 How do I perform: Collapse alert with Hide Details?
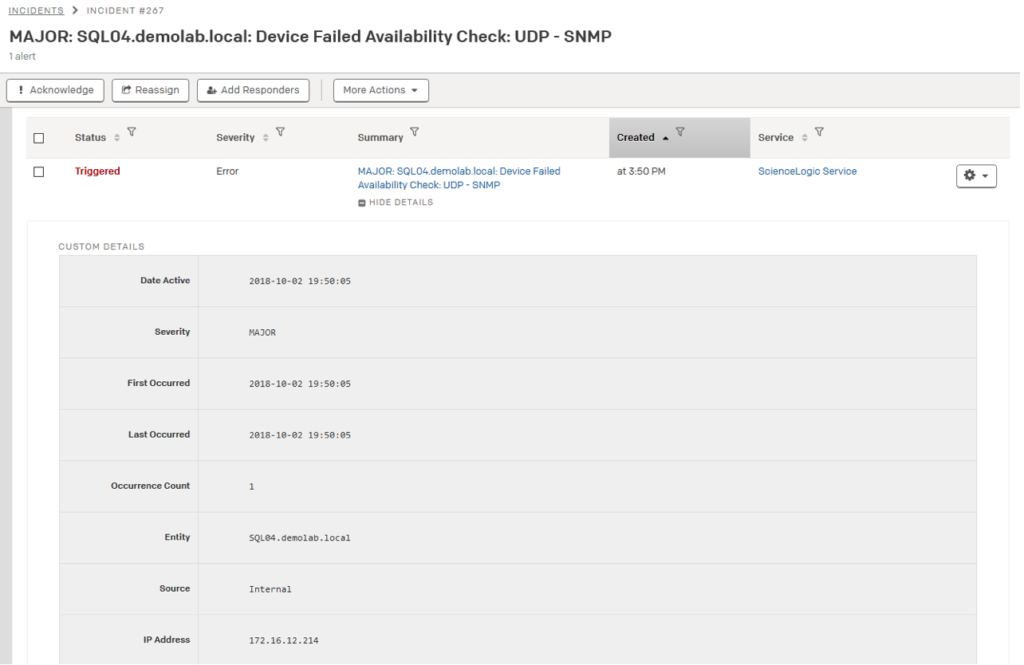point(396,202)
